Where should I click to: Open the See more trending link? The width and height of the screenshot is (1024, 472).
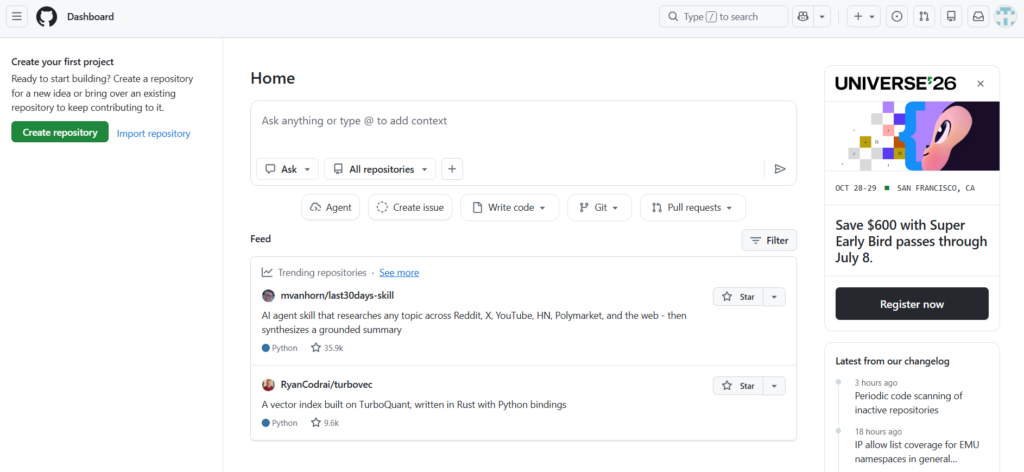(x=399, y=272)
